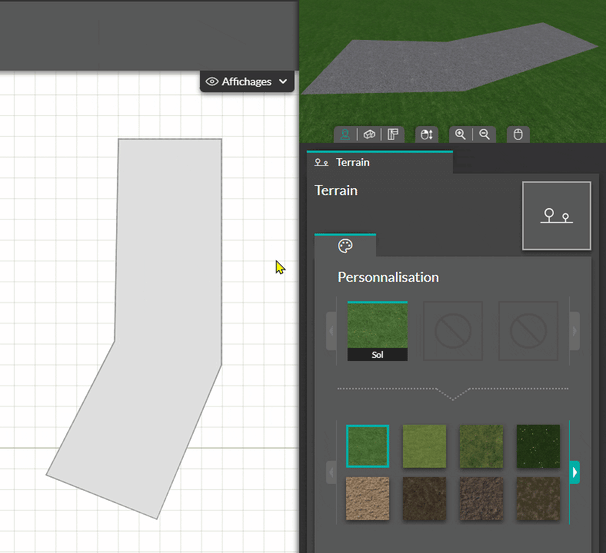Switch to first-person view icon

tap(345, 134)
